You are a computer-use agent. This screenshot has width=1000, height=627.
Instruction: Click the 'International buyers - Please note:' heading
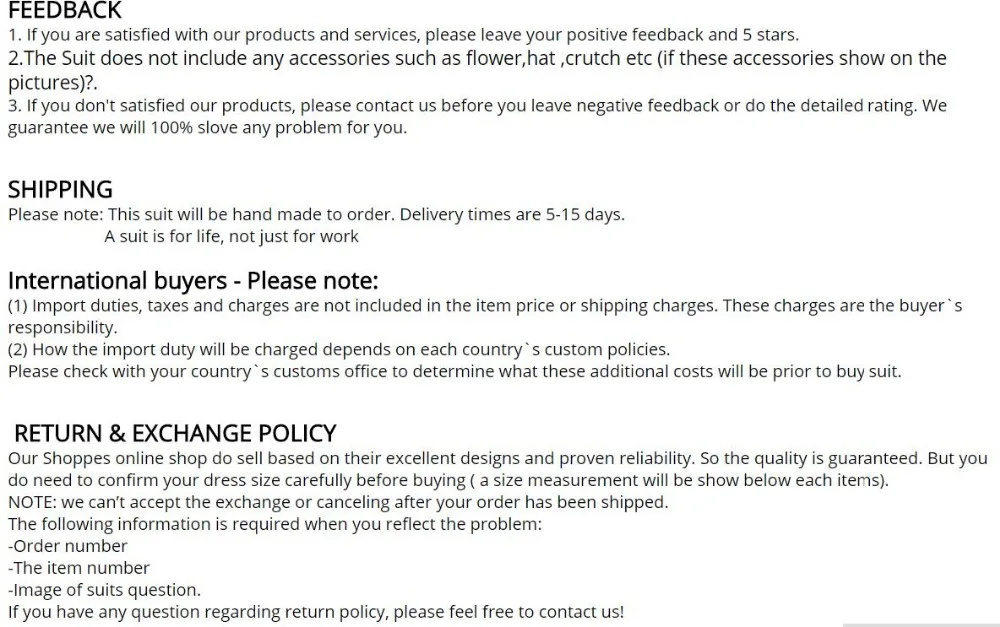click(193, 280)
